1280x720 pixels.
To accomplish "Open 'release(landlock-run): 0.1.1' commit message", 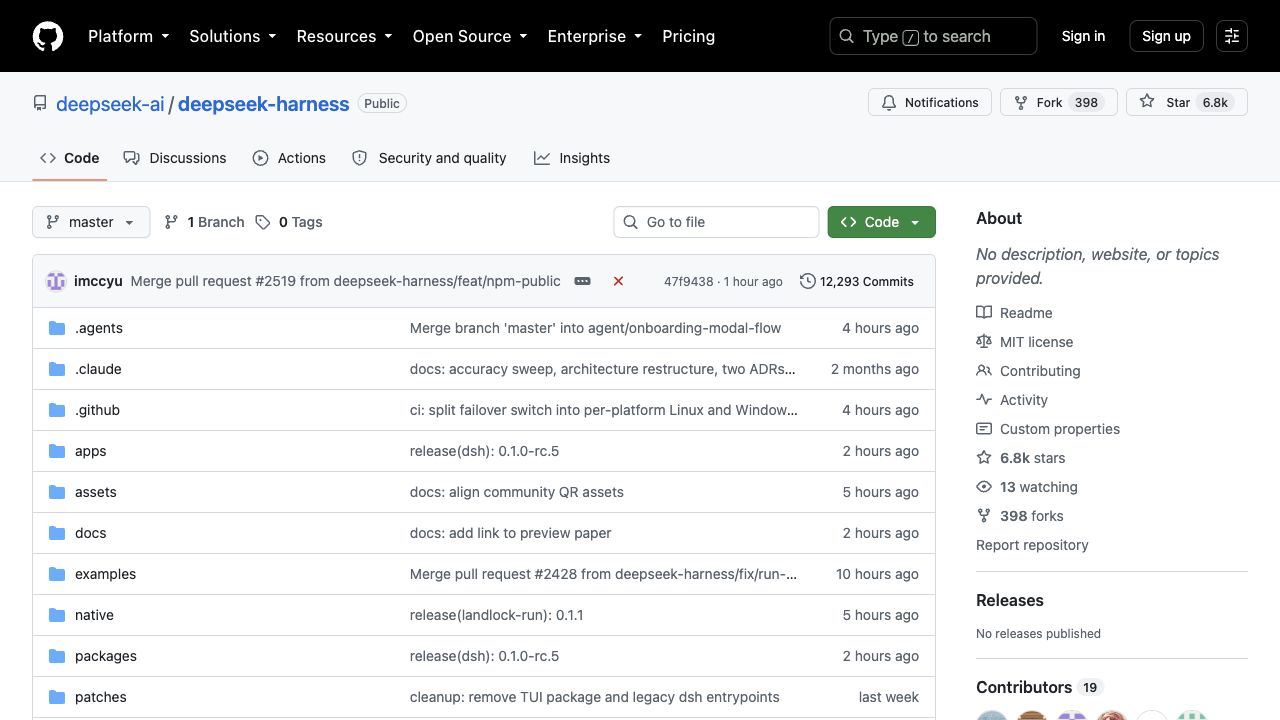I will coord(496,615).
